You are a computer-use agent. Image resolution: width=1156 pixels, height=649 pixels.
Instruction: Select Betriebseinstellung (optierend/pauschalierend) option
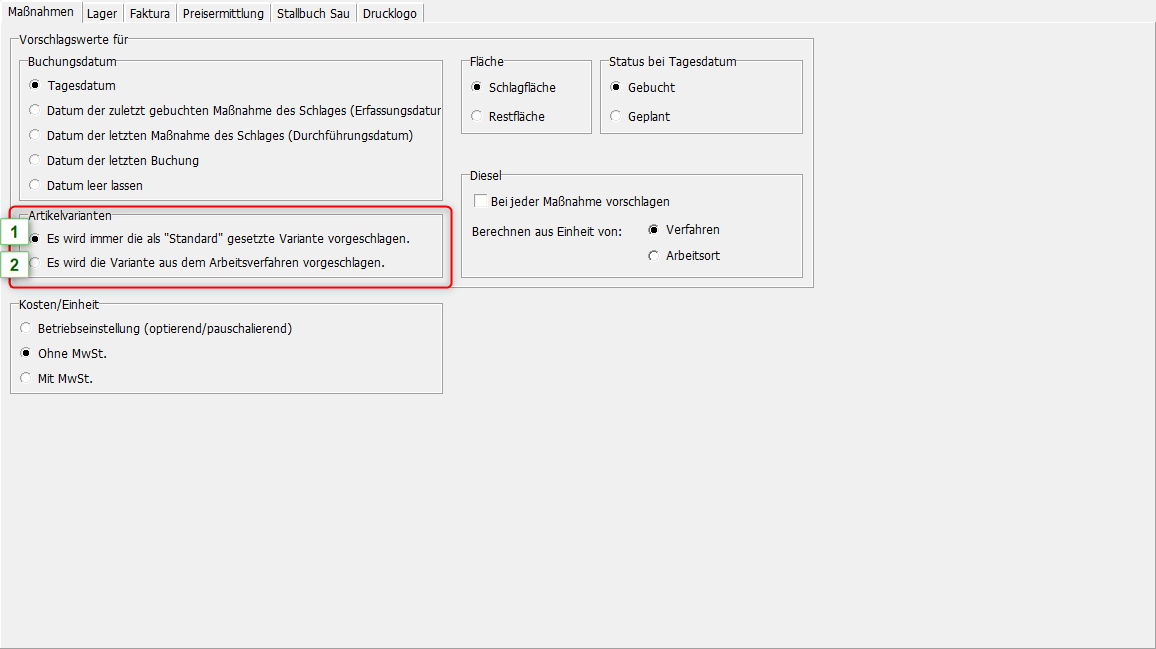tap(26, 328)
